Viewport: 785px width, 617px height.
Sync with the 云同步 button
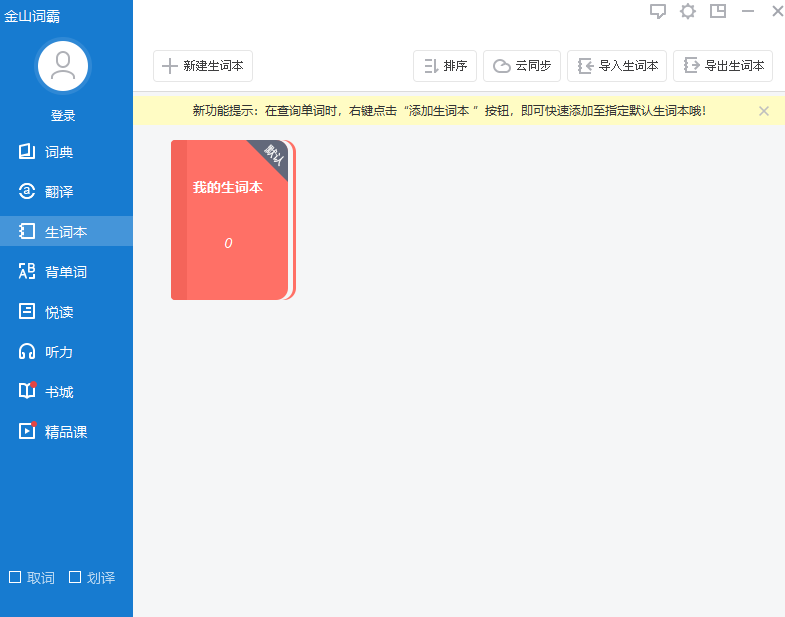[x=522, y=66]
